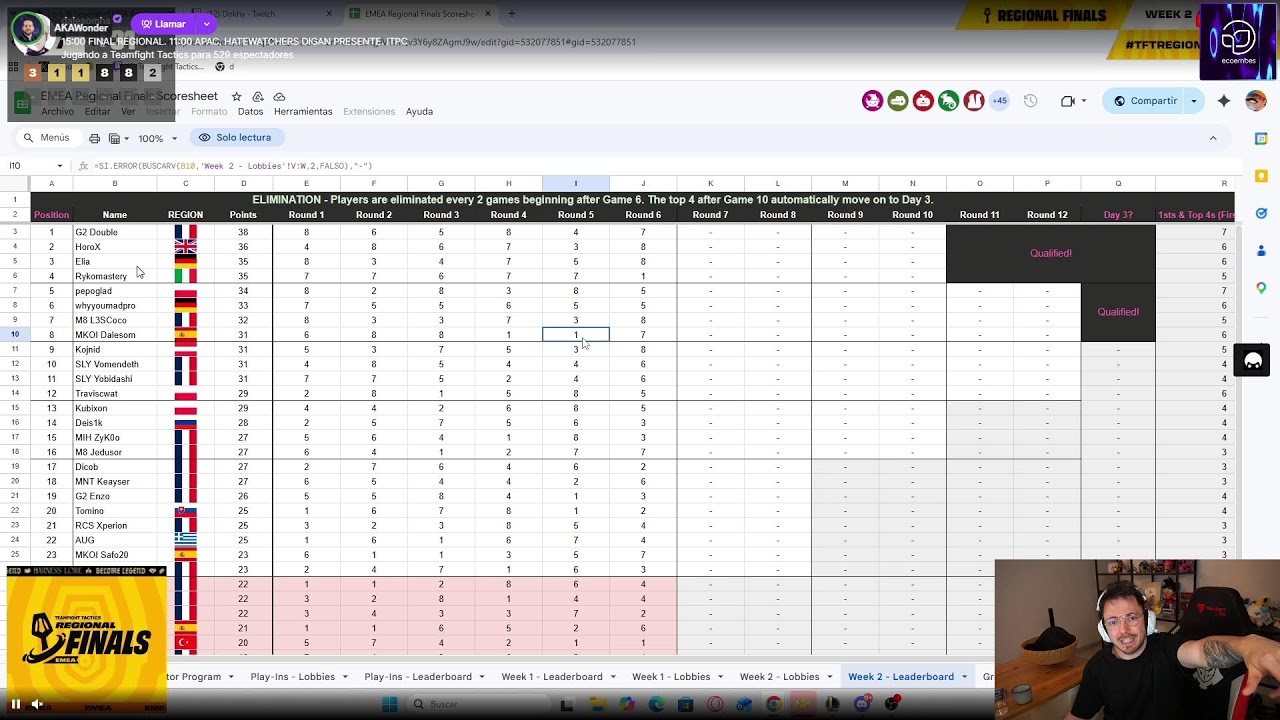Open the Windows Start menu
Viewport: 1280px width, 720px height.
click(x=389, y=705)
